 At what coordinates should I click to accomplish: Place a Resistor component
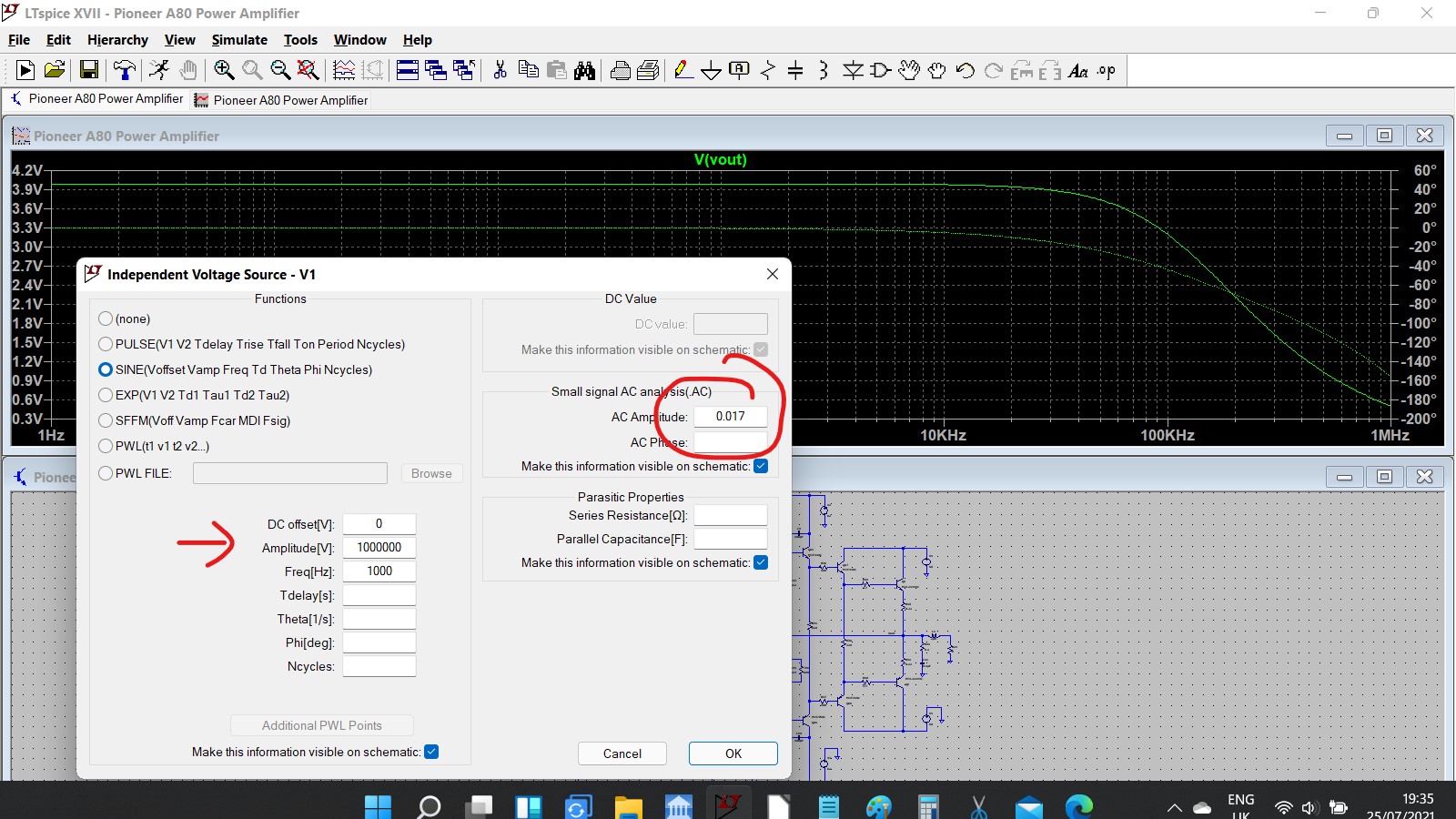768,70
